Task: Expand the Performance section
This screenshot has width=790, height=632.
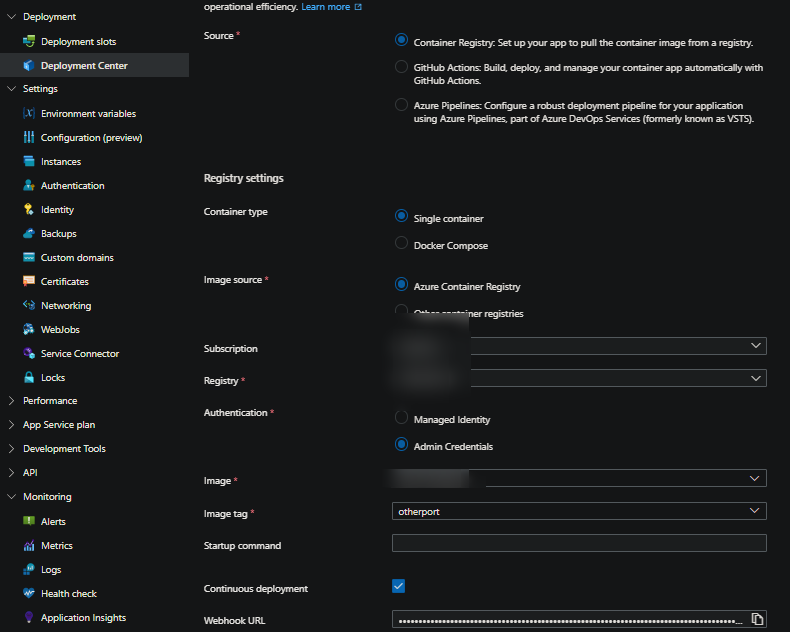Action: 12,401
